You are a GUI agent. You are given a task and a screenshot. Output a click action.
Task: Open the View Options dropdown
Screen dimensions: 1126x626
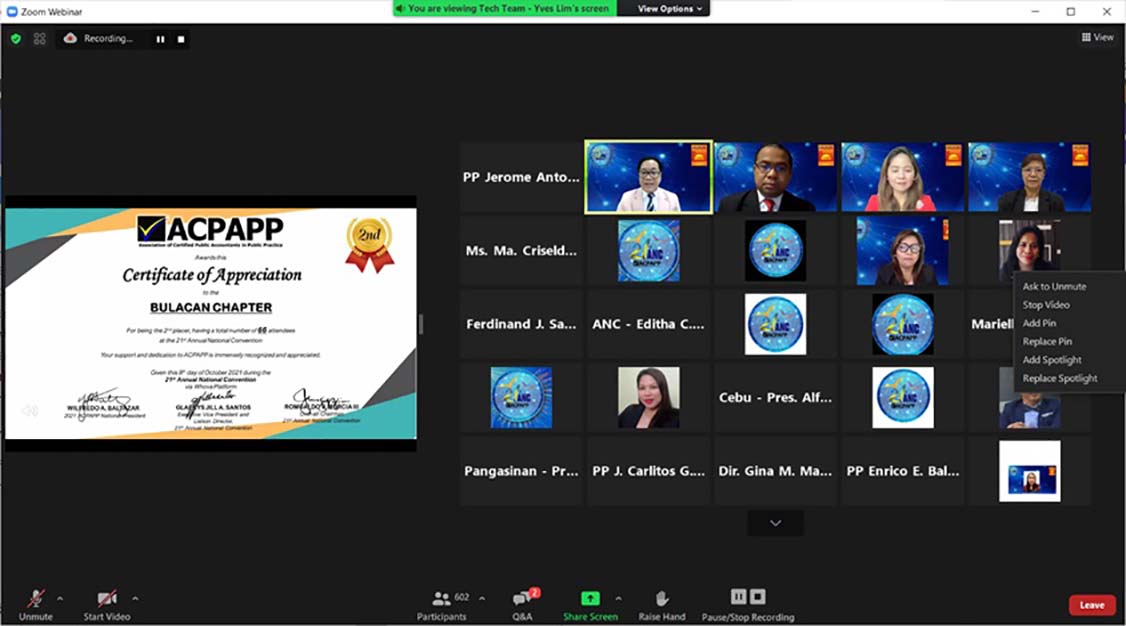670,9
